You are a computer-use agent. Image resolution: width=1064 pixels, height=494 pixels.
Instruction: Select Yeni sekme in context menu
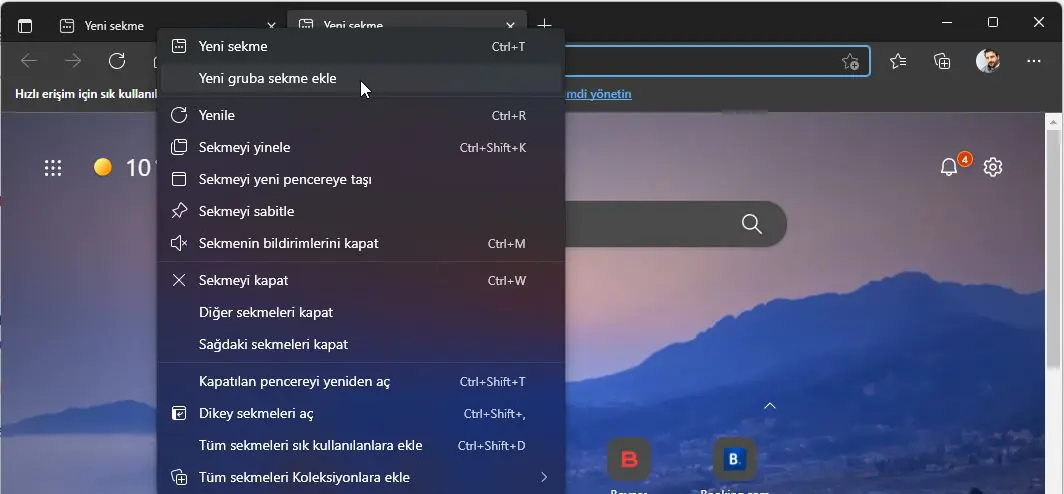tap(361, 47)
